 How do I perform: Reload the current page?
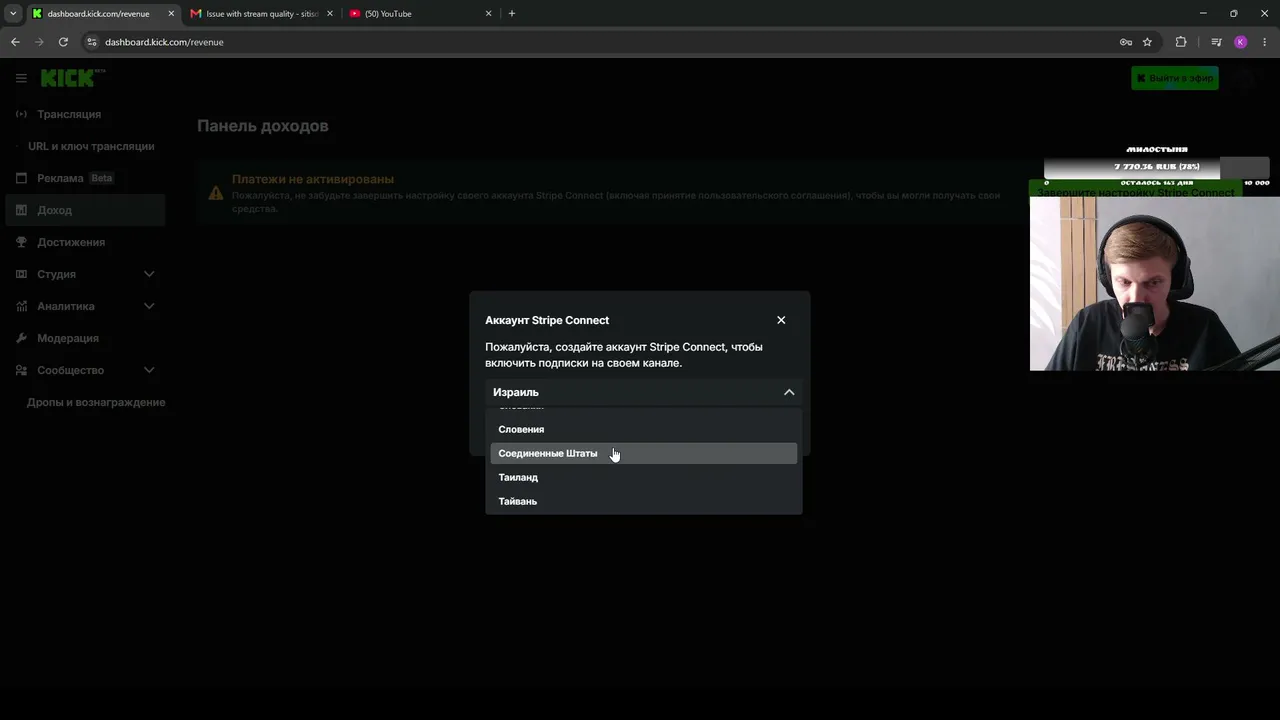tap(63, 42)
